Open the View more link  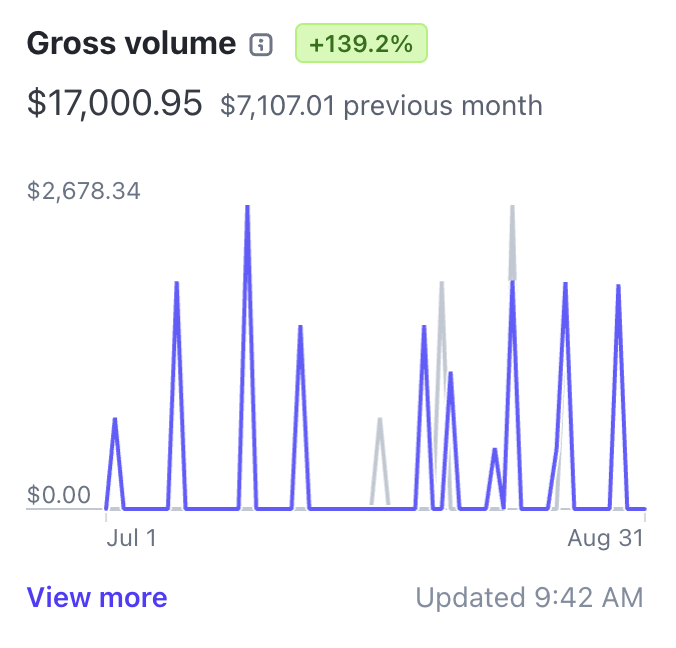pos(97,598)
